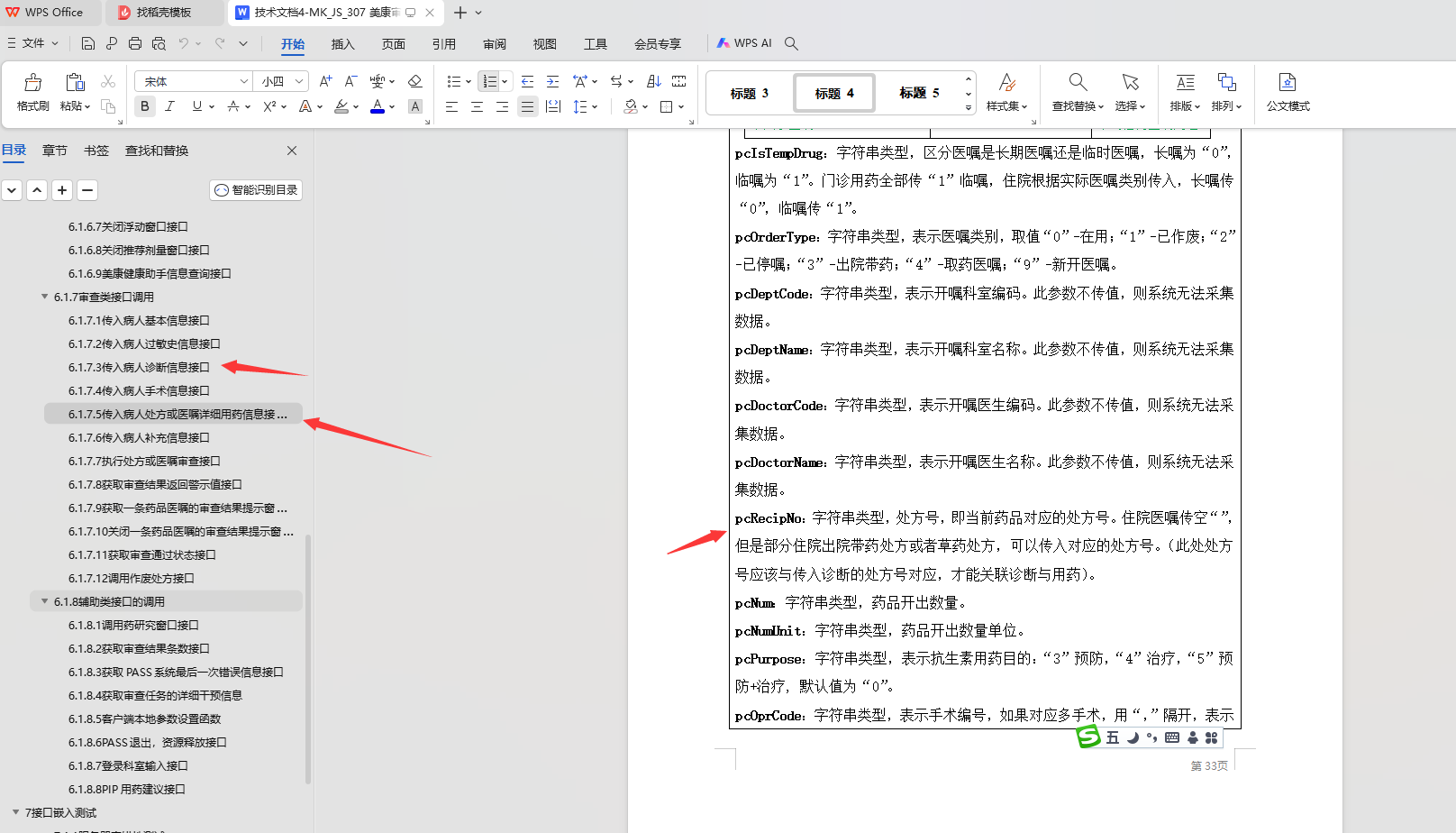The width and height of the screenshot is (1456, 833).
Task: Toggle strikethrough formatting
Action: point(233,106)
